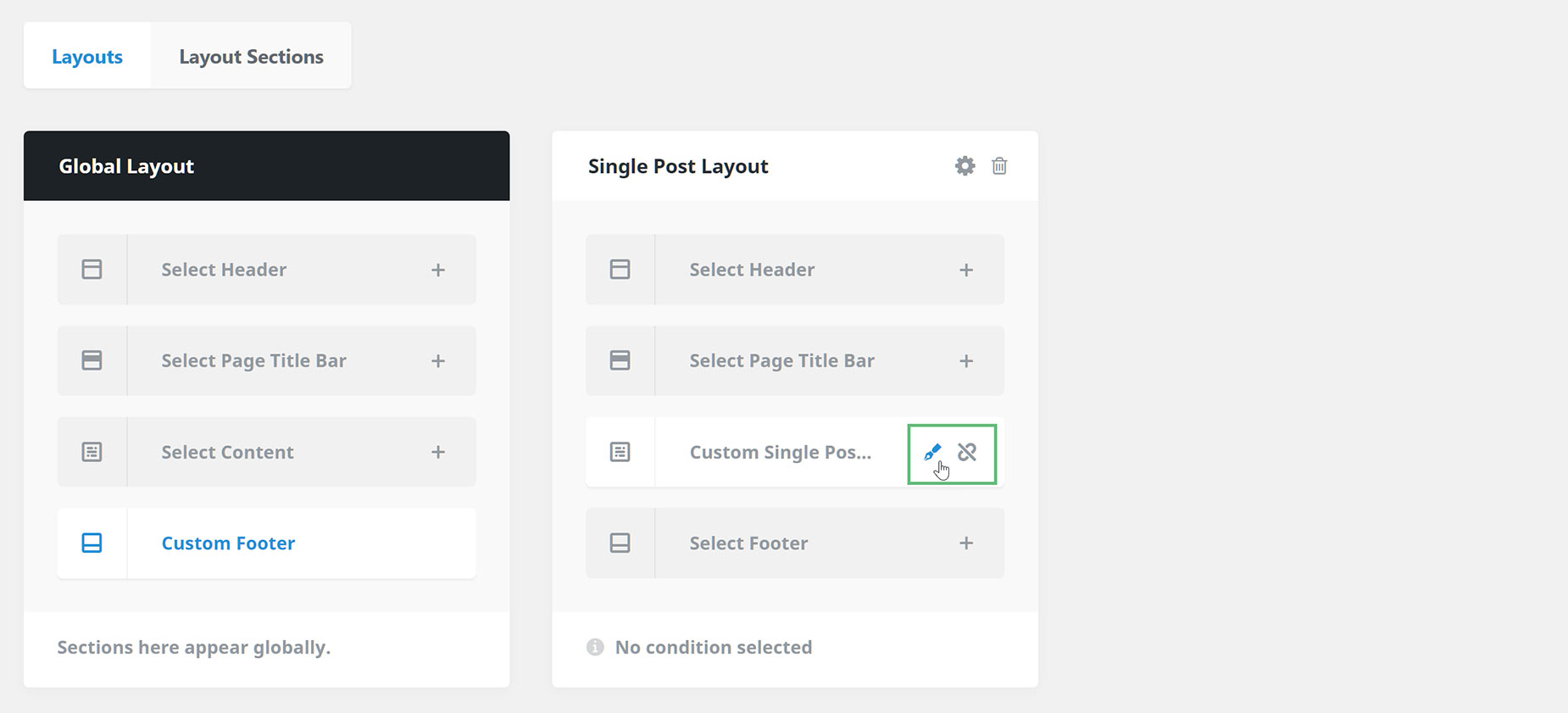Click info icon beside No condition selected
This screenshot has height=713, width=1568.
pos(595,647)
